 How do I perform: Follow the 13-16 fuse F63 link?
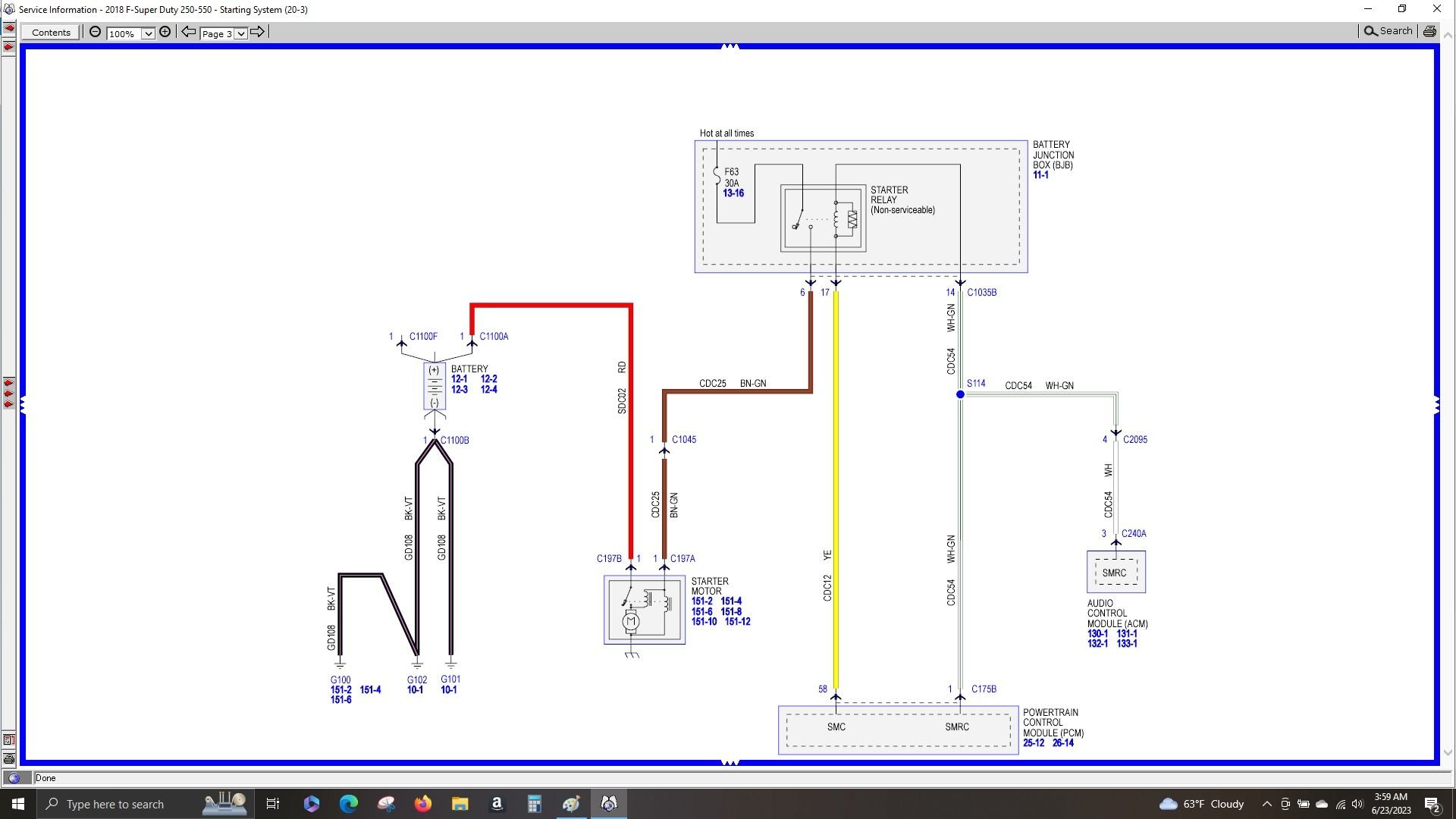(x=733, y=193)
